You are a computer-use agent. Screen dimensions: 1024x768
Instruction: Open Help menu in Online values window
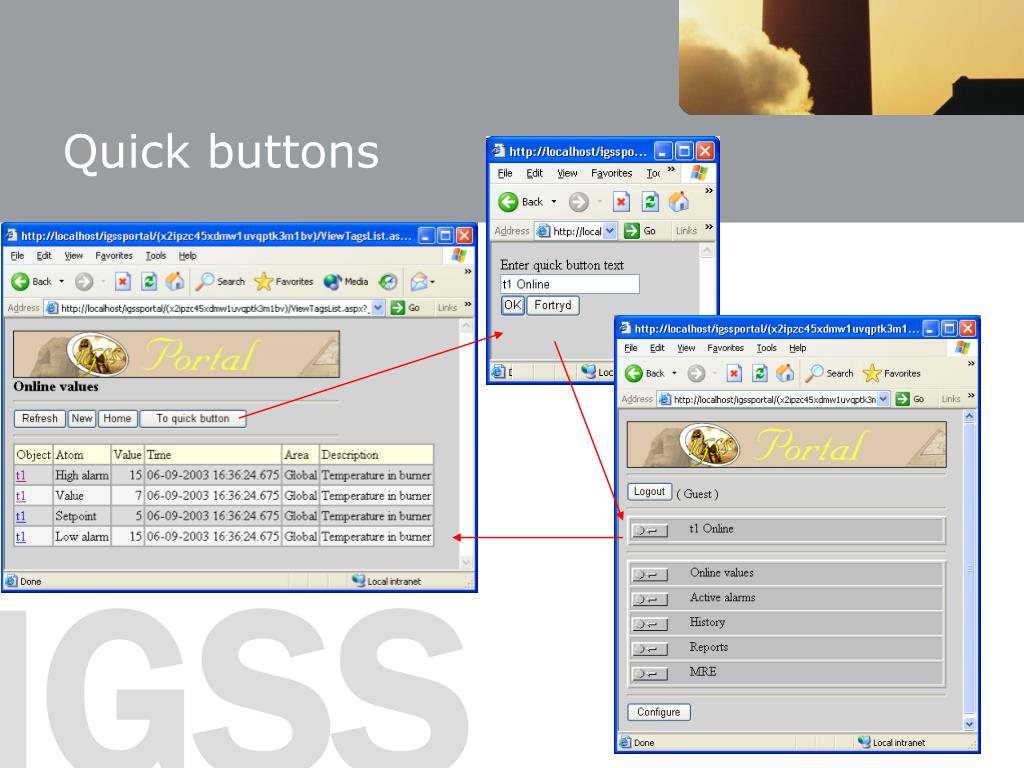187,255
